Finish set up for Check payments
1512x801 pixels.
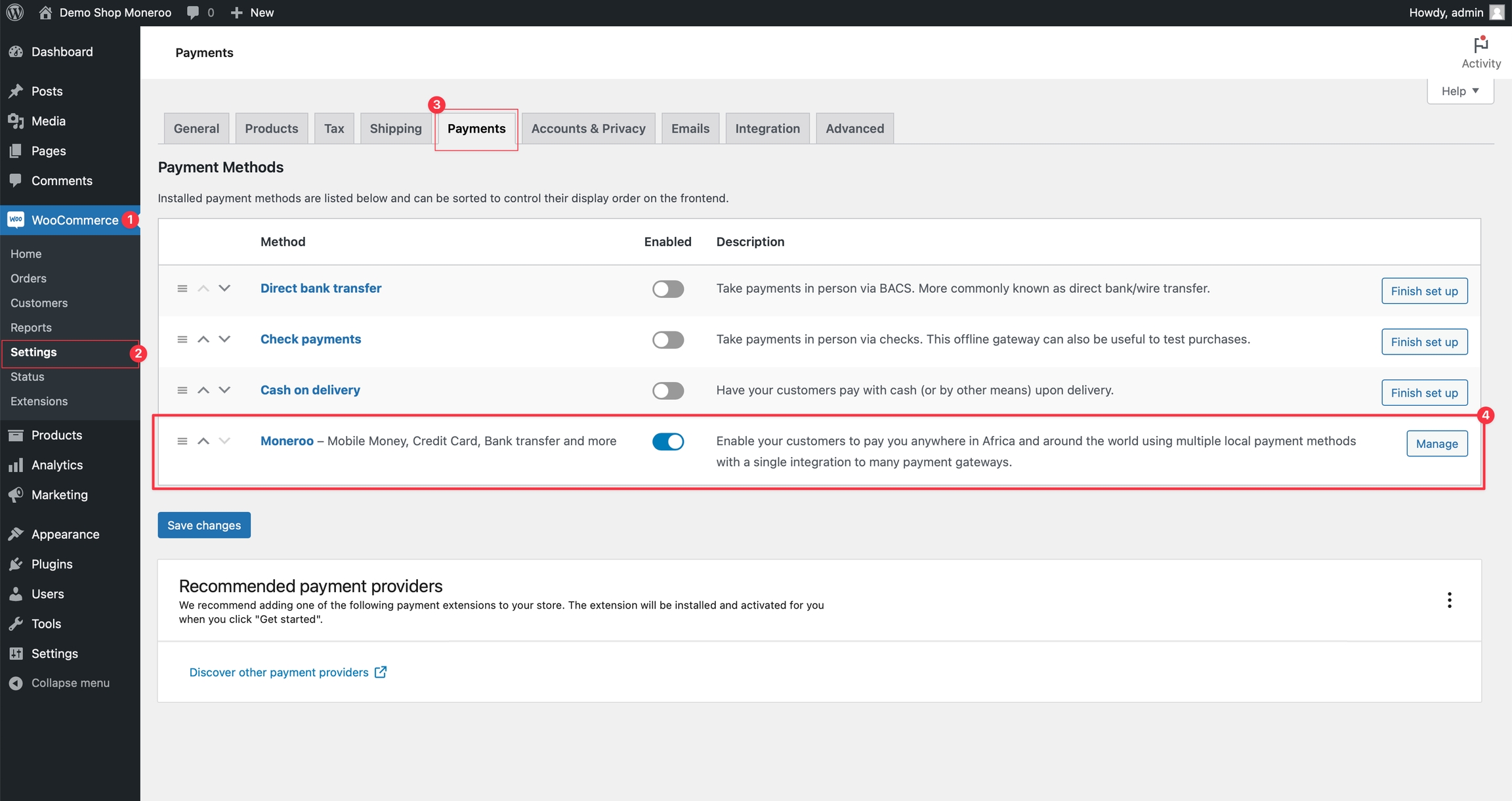[x=1425, y=342]
